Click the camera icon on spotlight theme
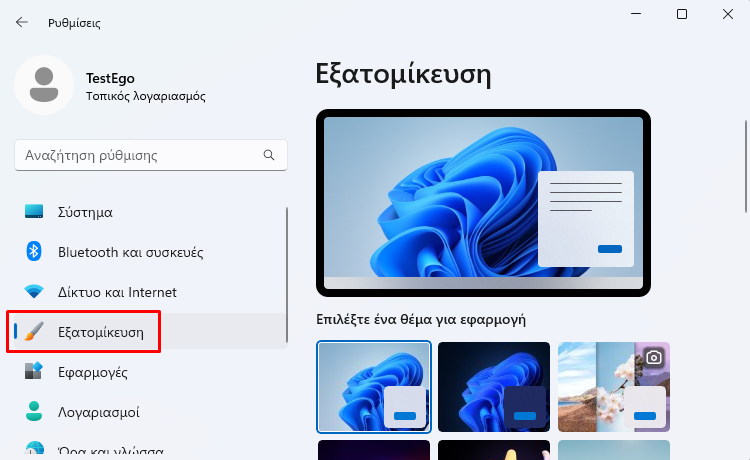This screenshot has height=460, width=750. pyautogui.click(x=654, y=357)
